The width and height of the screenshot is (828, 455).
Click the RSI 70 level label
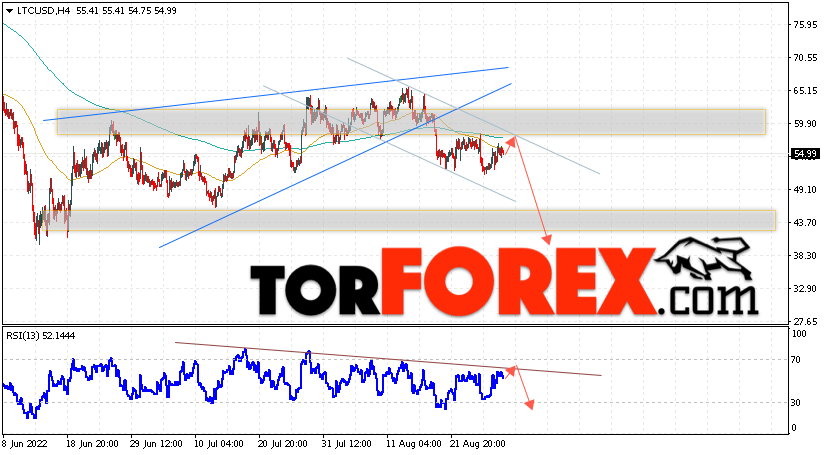coord(796,360)
